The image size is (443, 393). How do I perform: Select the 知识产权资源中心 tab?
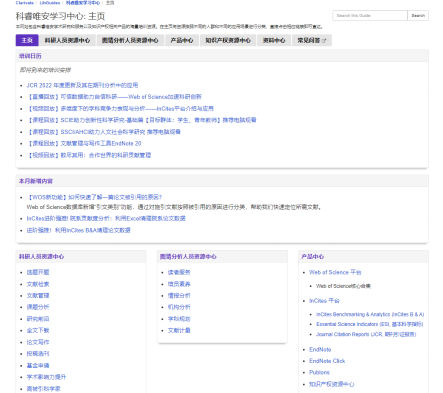tap(228, 40)
